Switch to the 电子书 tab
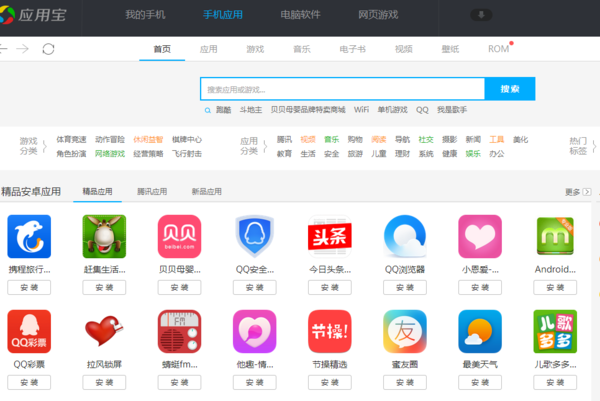The image size is (600, 401). click(x=352, y=49)
